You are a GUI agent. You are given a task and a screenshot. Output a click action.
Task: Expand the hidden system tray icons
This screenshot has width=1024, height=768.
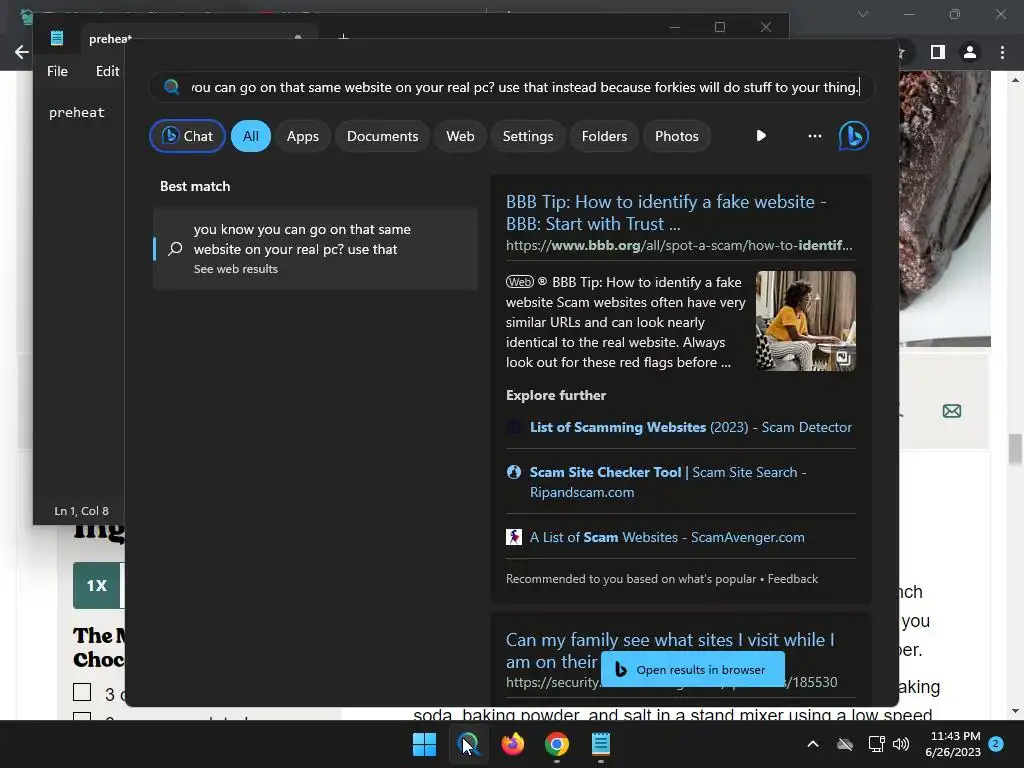(813, 744)
